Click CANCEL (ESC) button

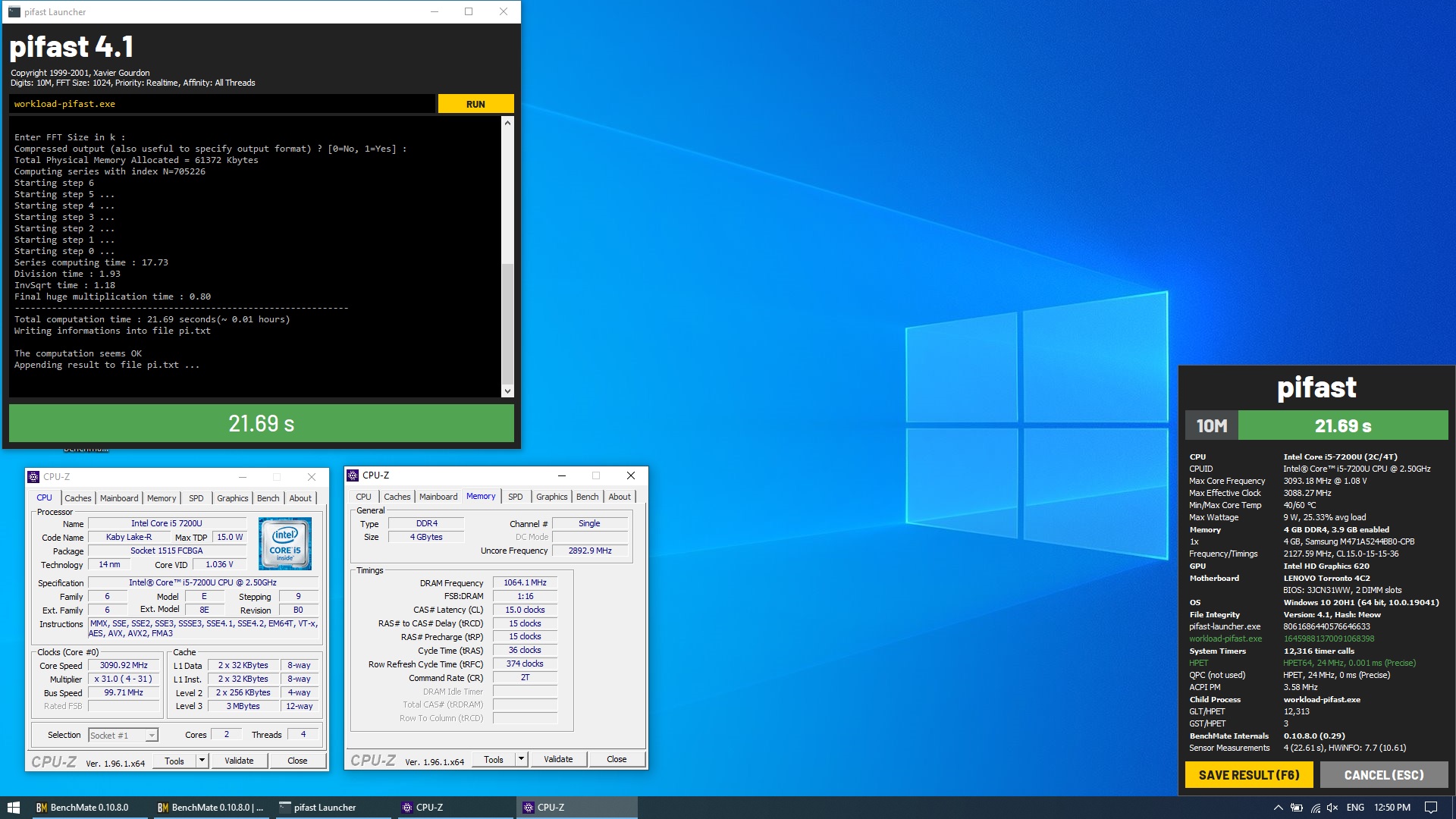1384,775
